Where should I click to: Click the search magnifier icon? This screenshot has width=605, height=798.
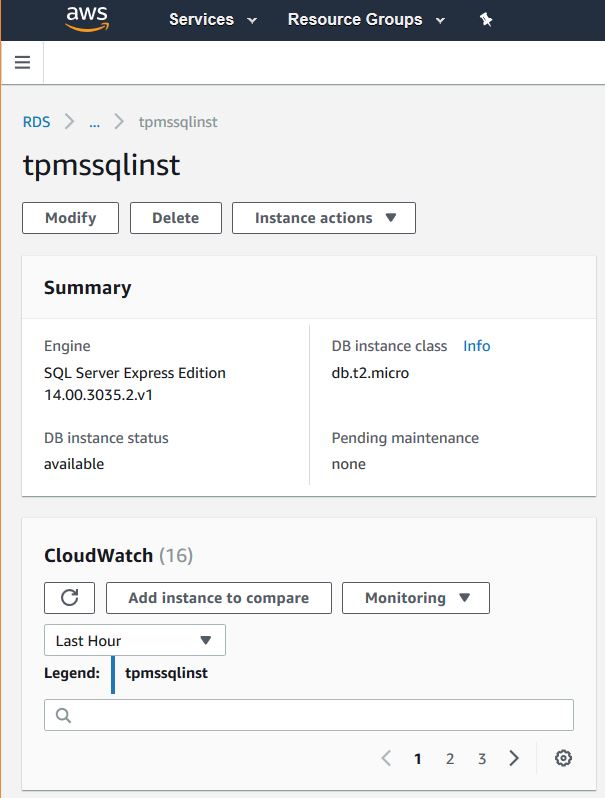point(63,715)
